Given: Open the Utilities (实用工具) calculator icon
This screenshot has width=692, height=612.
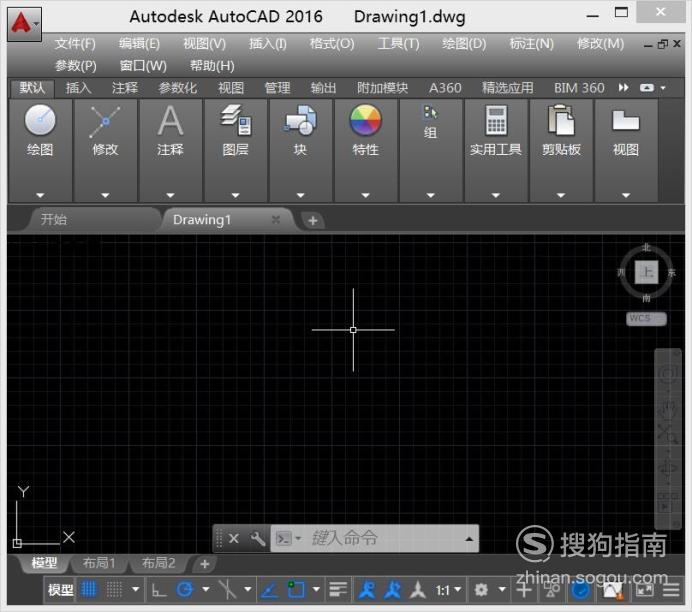Looking at the screenshot, I should (496, 120).
